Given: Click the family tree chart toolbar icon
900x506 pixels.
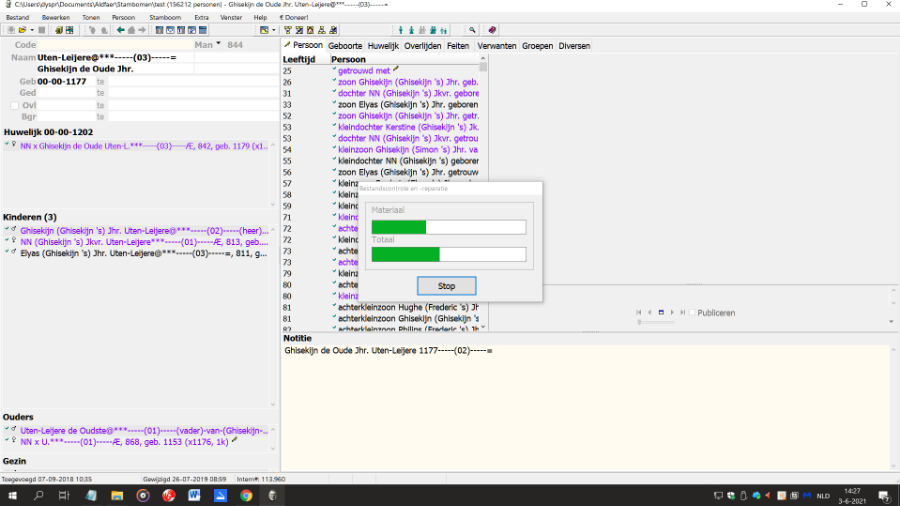Looking at the screenshot, I should click(x=287, y=30).
